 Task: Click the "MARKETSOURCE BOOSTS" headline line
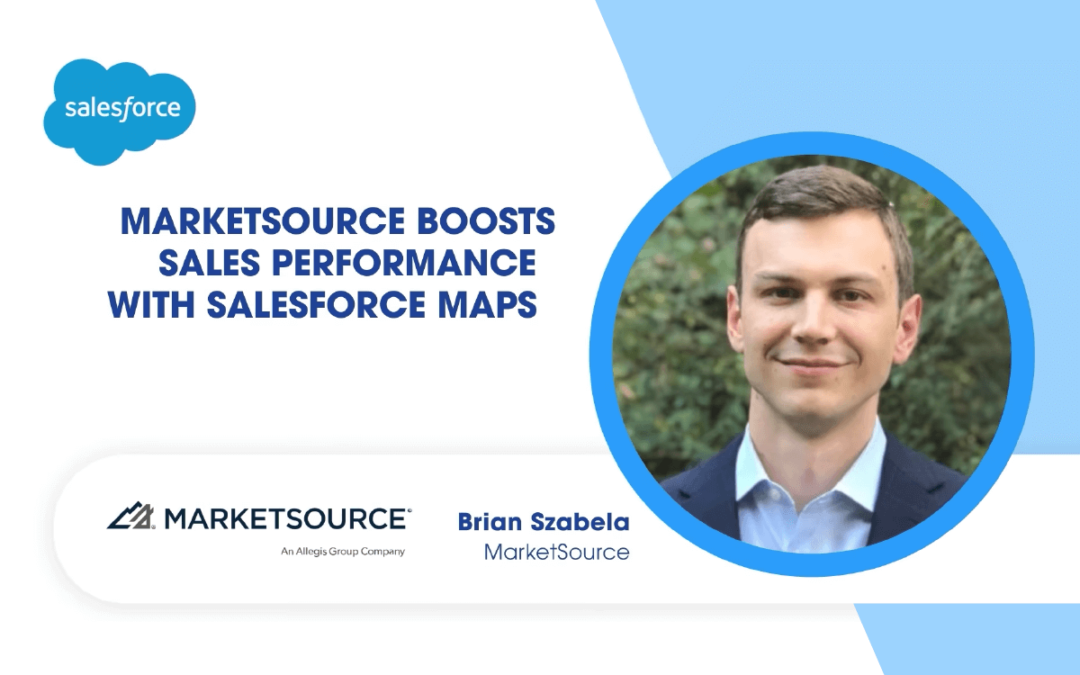tap(338, 221)
